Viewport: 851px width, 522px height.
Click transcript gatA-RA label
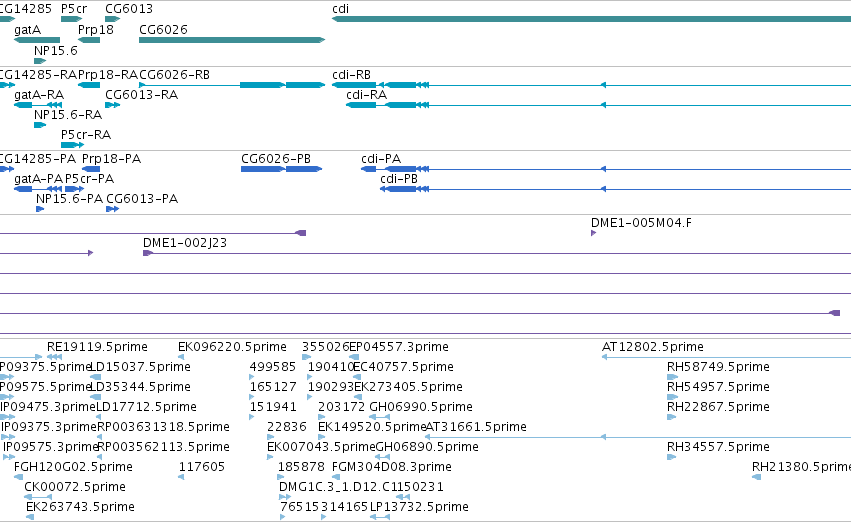[x=39, y=94]
